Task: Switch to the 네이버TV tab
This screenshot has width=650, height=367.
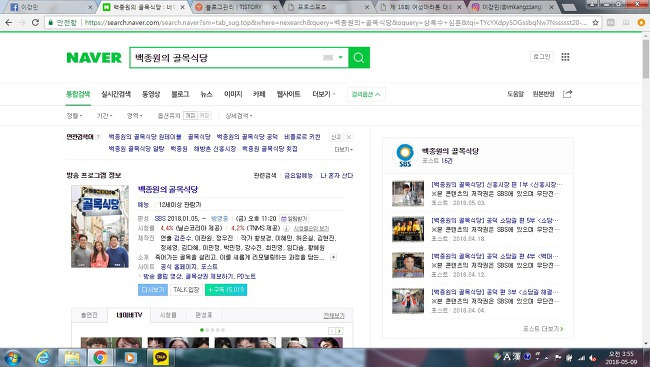Action: 129,315
